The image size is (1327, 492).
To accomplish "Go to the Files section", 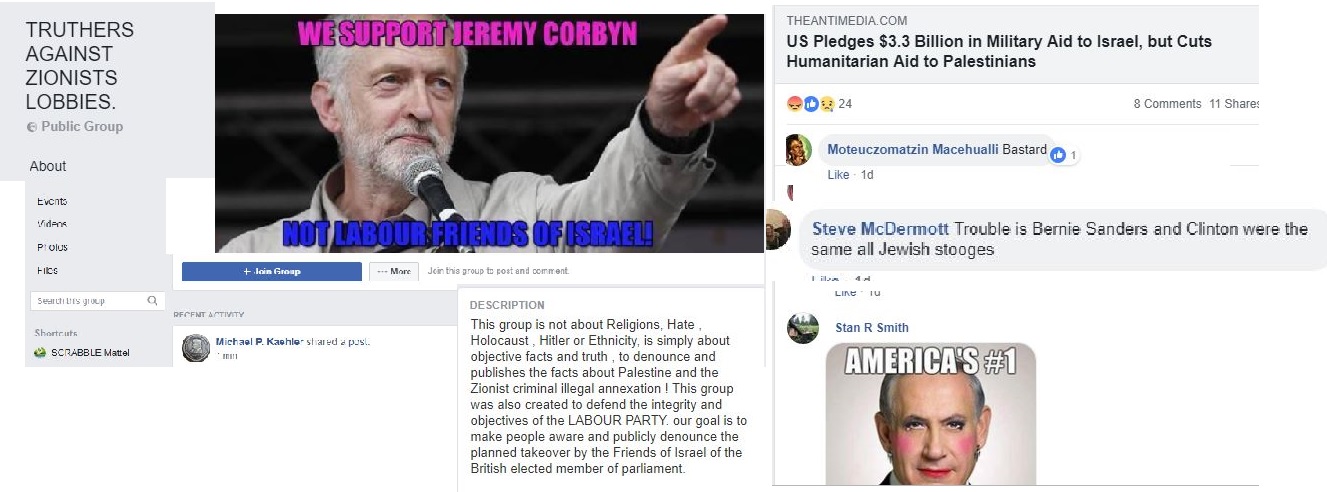I will [47, 270].
